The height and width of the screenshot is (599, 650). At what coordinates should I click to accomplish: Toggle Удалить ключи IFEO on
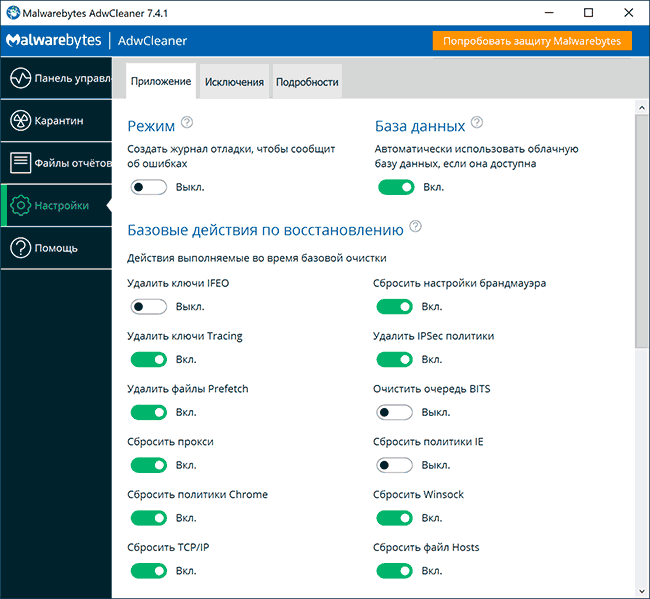[149, 307]
